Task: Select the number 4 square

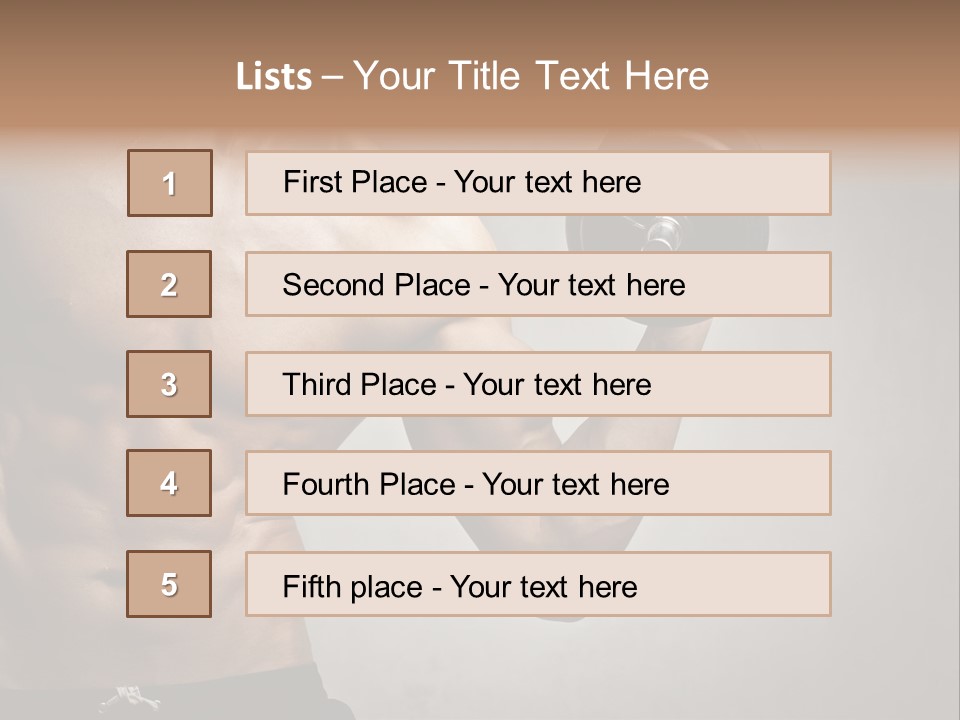Action: (169, 483)
